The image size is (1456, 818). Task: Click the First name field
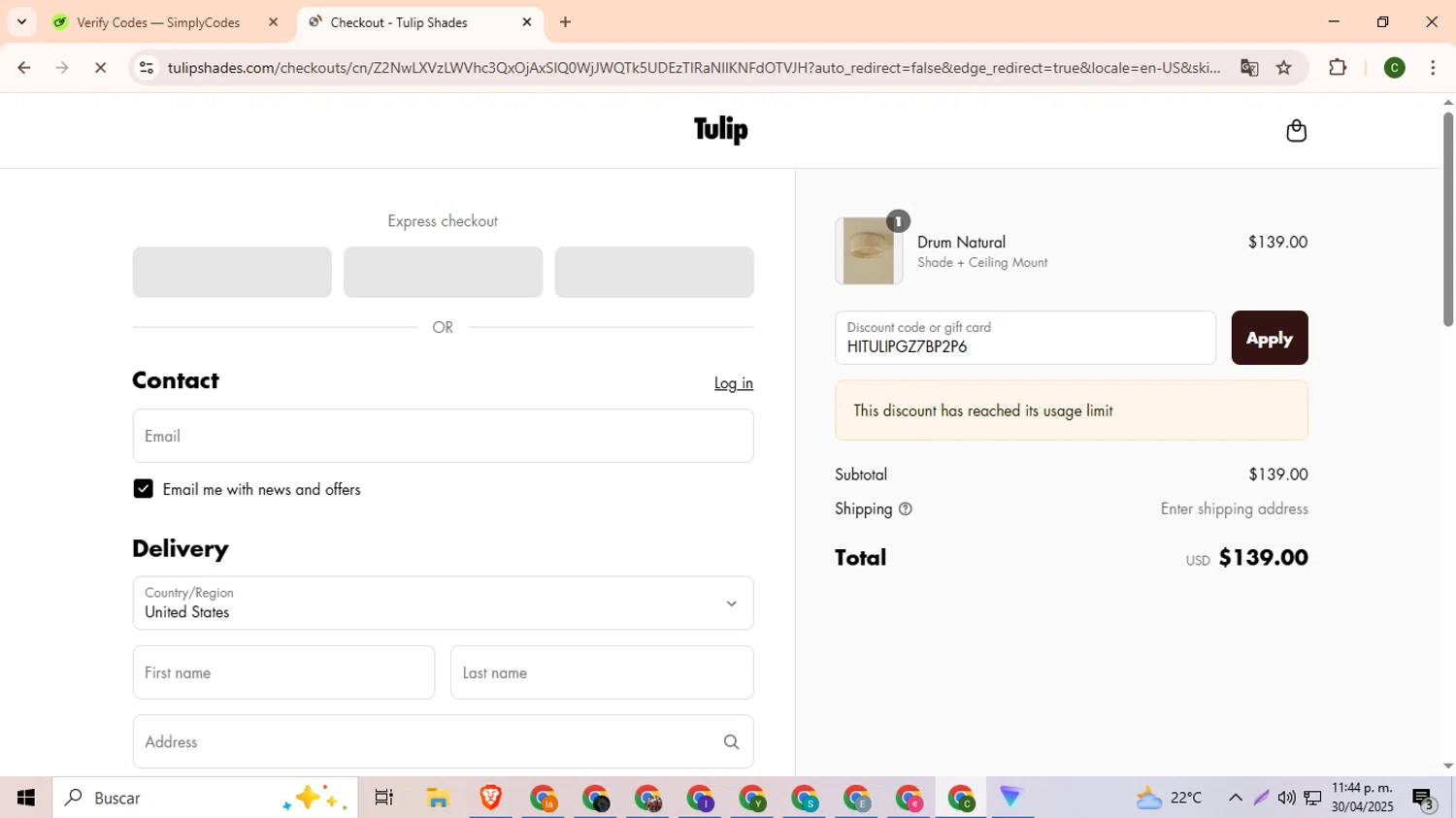click(283, 672)
